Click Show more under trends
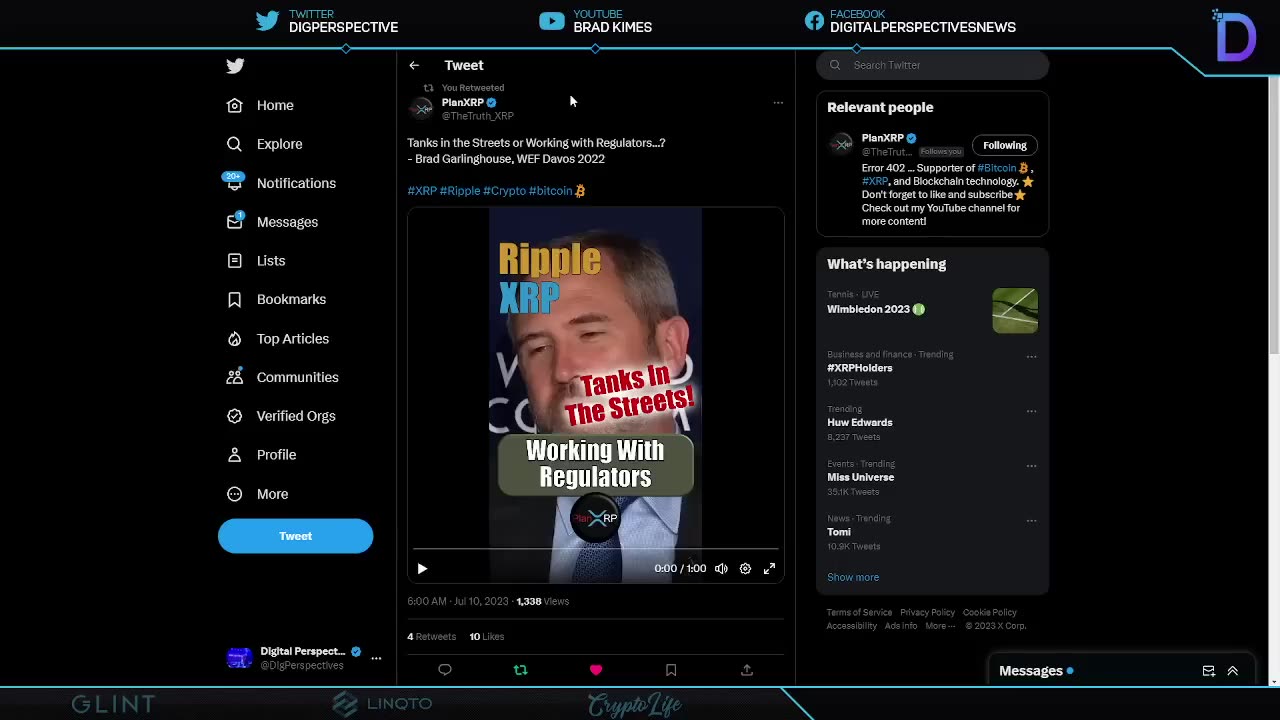 point(853,577)
